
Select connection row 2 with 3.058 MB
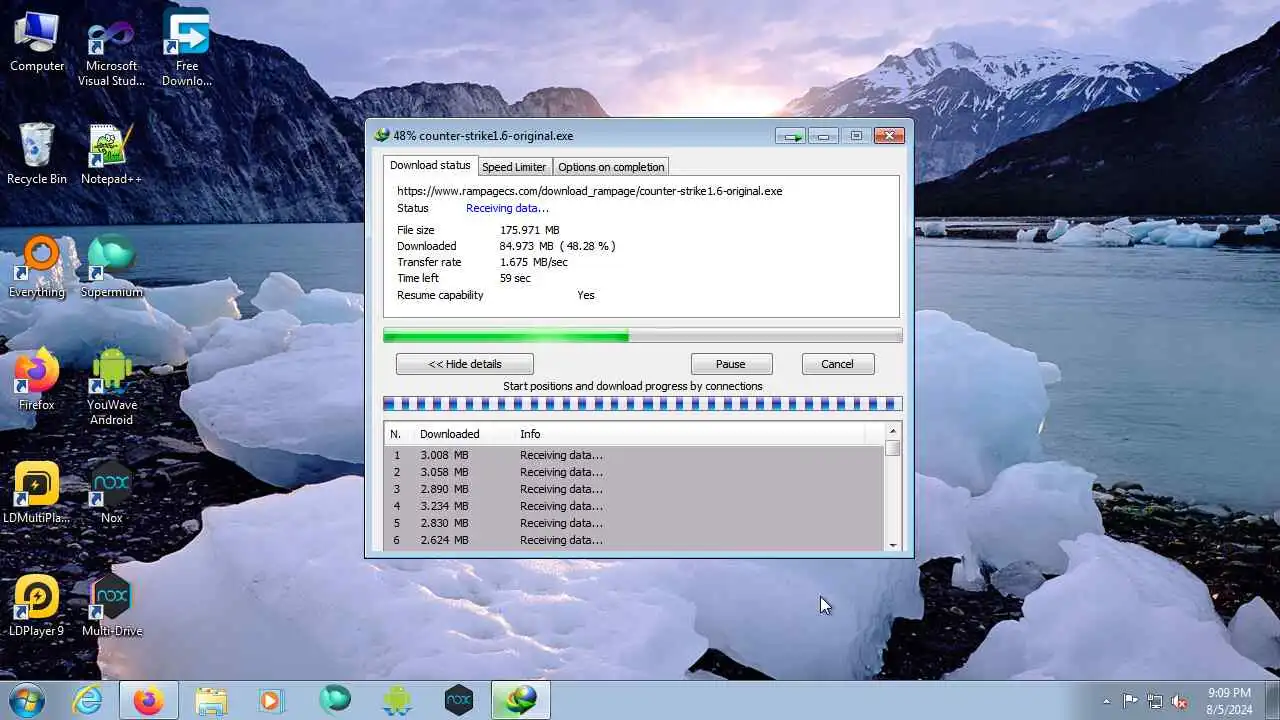(x=635, y=472)
